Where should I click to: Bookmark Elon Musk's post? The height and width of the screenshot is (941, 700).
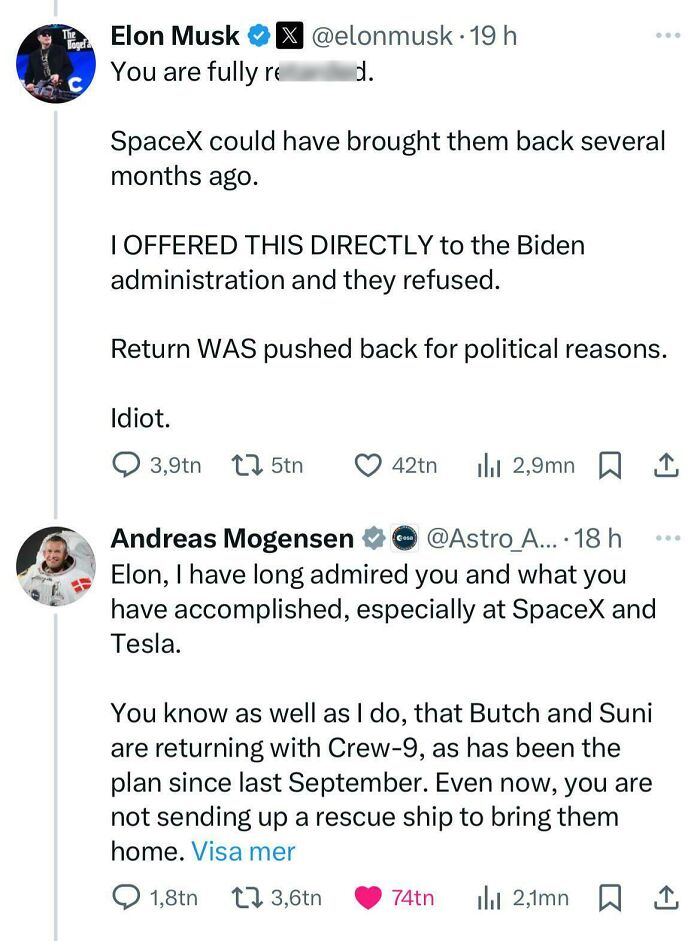[x=611, y=464]
